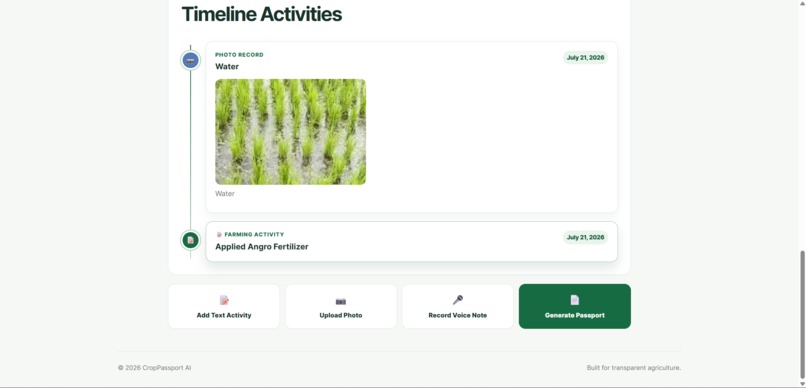Click the 'Water' title in photo record
This screenshot has height=388, width=806.
[x=227, y=67]
